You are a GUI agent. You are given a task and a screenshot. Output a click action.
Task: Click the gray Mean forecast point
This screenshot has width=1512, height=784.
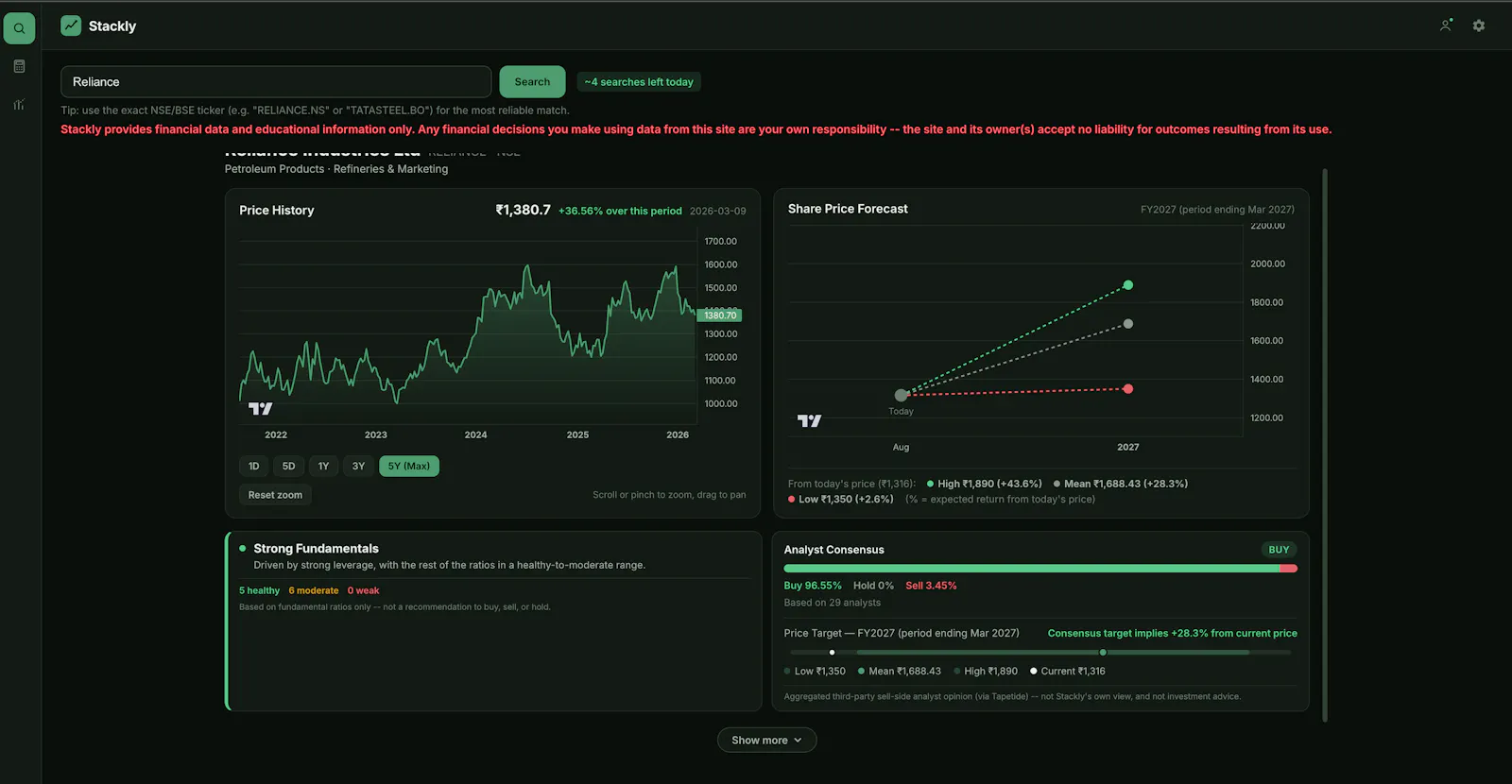(1127, 324)
